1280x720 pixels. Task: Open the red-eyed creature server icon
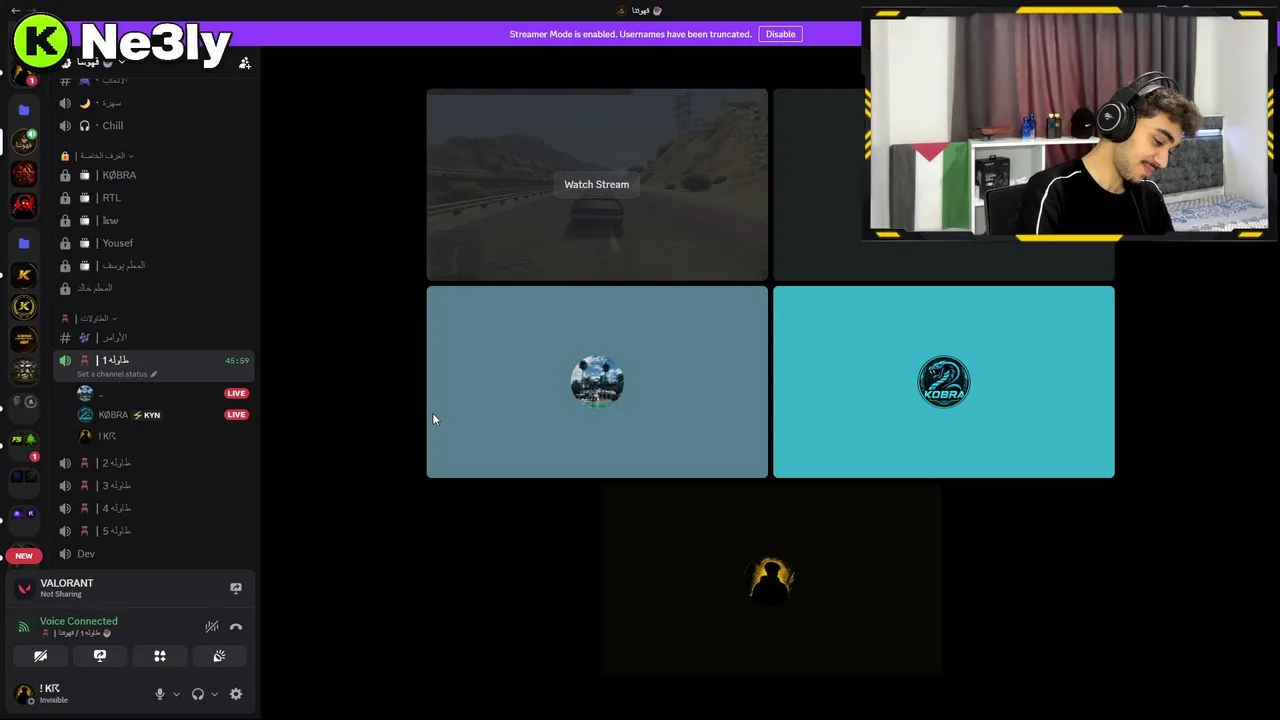click(x=24, y=206)
